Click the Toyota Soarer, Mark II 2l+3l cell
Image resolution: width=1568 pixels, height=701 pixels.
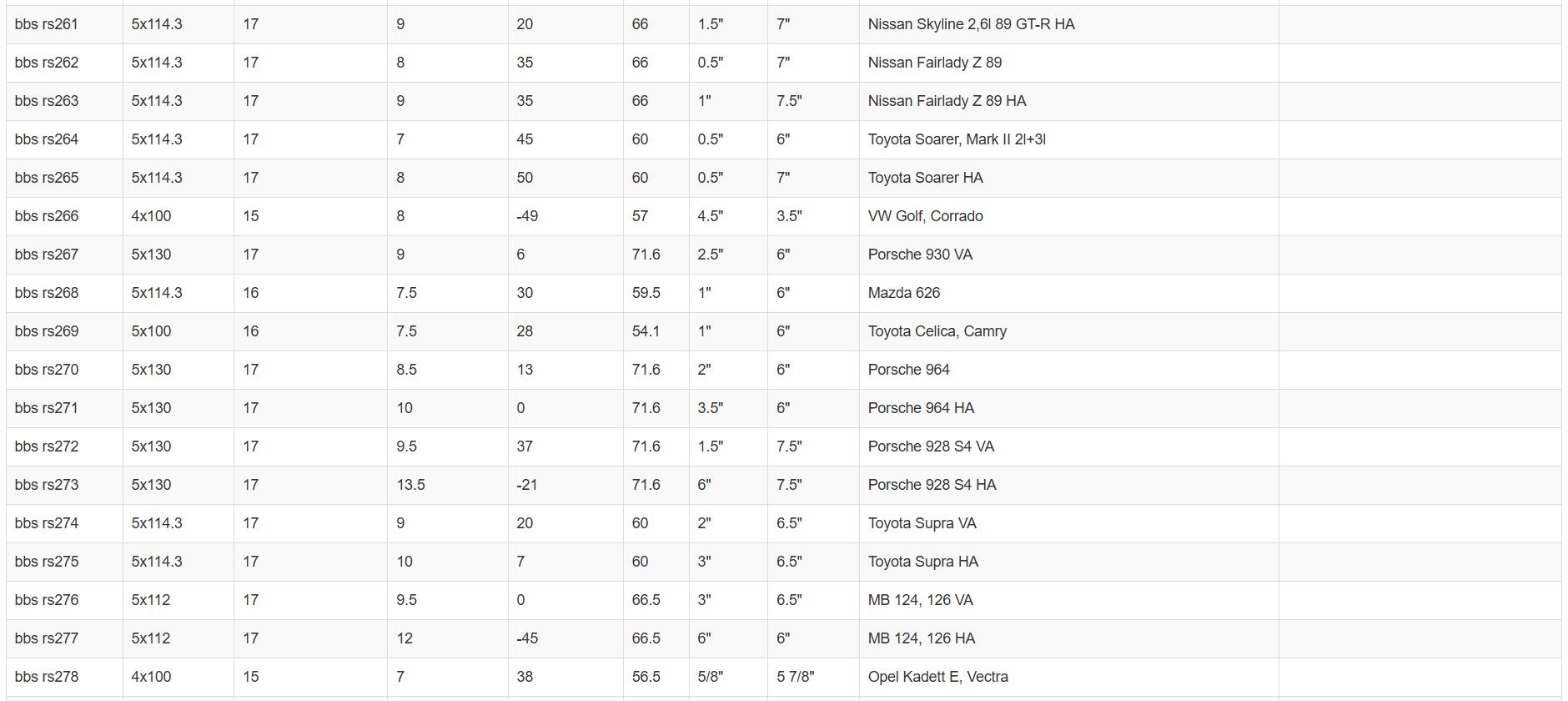1068,139
